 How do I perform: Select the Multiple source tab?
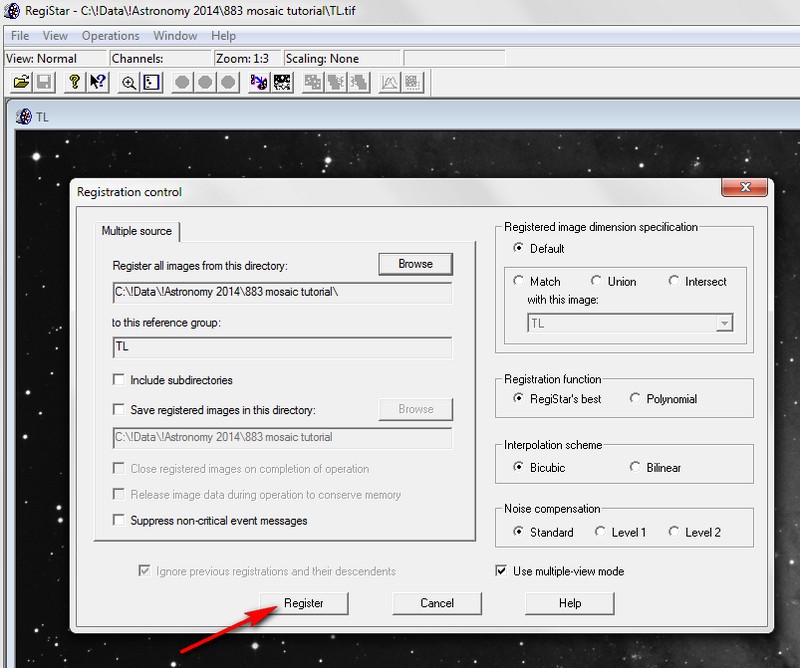(x=137, y=231)
